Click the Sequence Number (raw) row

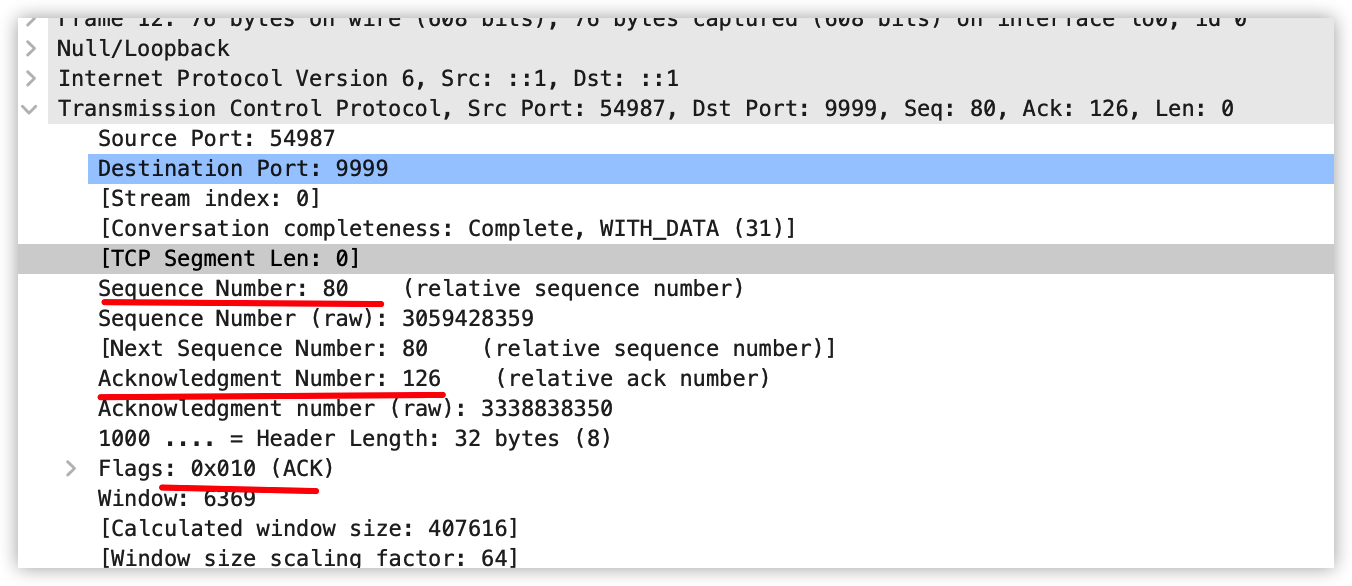coord(315,318)
